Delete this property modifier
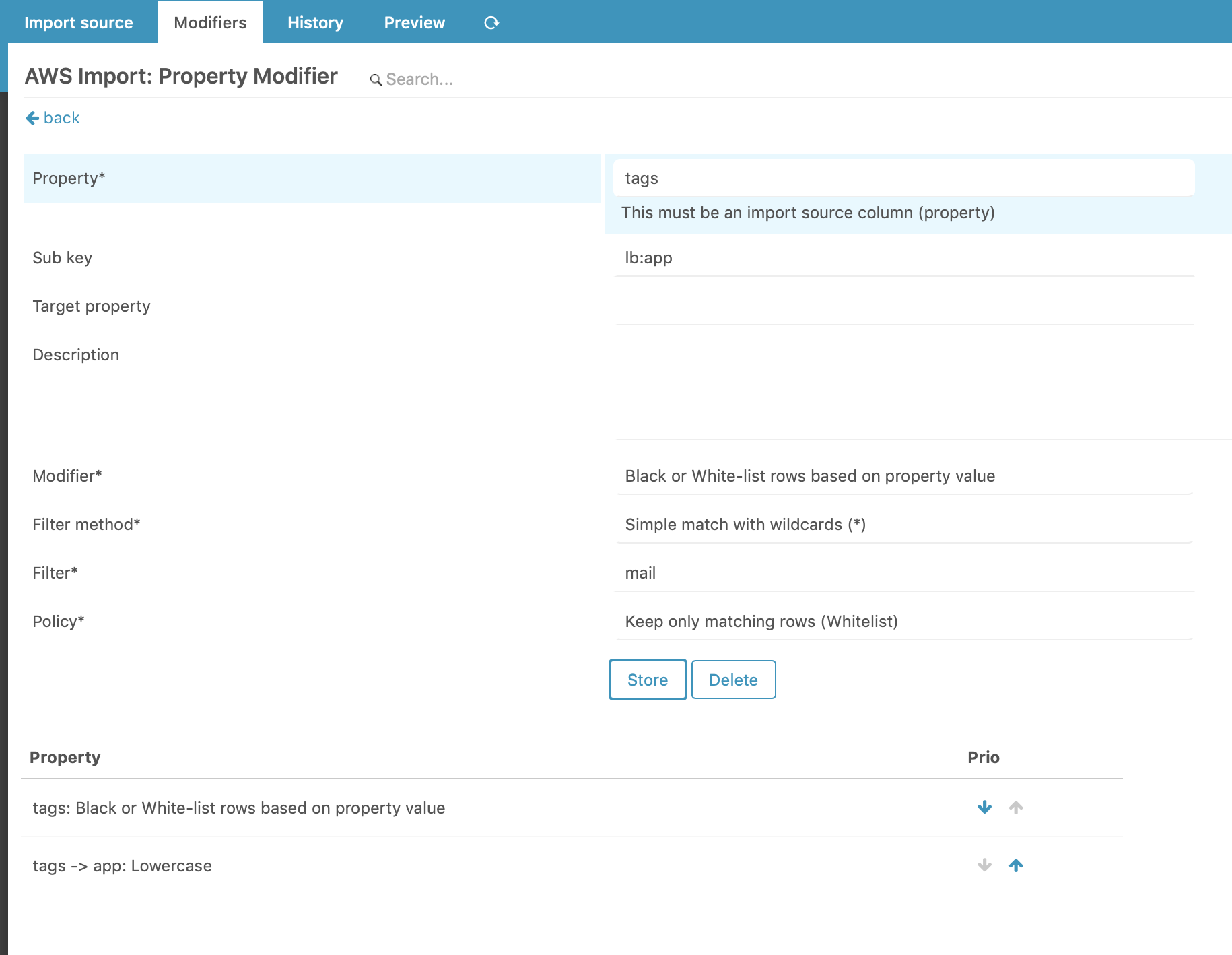1232x955 pixels. coord(733,680)
